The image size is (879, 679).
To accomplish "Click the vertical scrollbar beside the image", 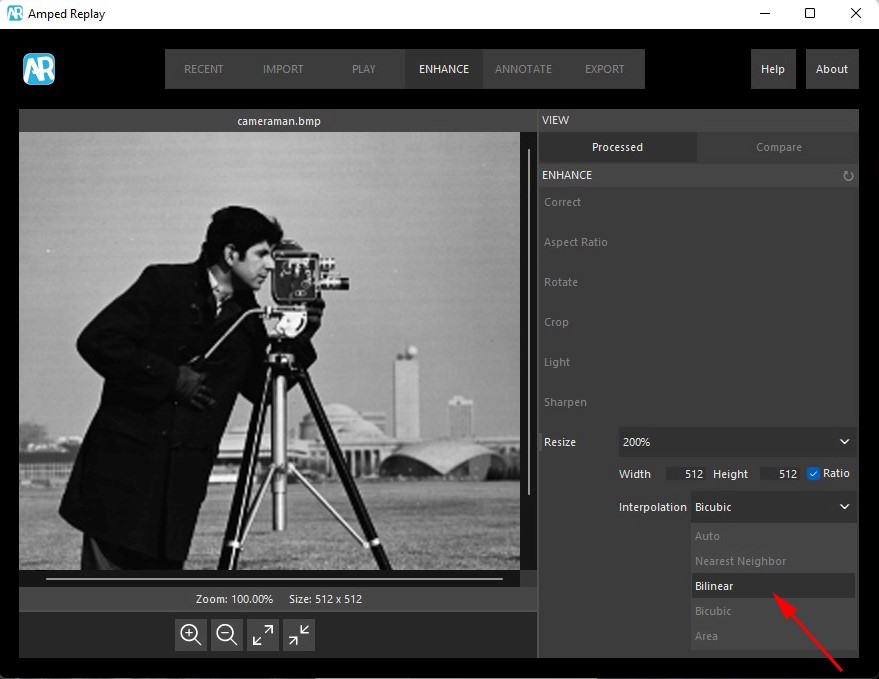I will 529,320.
